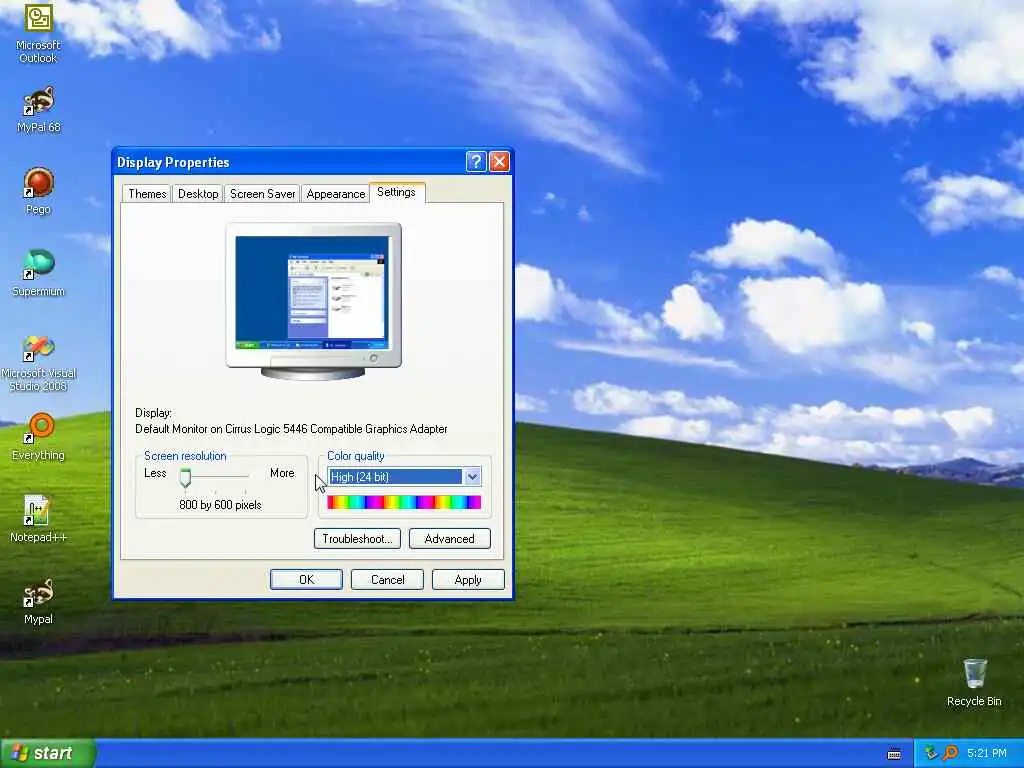This screenshot has height=768, width=1024.
Task: Click the 5:21 PM taskbar clock
Action: tap(987, 753)
